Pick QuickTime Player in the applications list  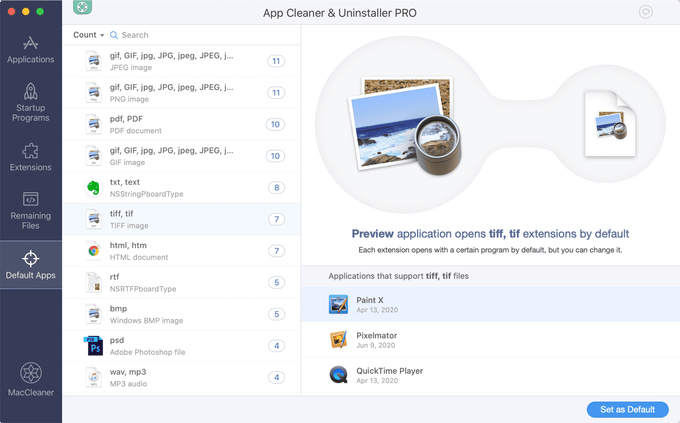pyautogui.click(x=490, y=376)
